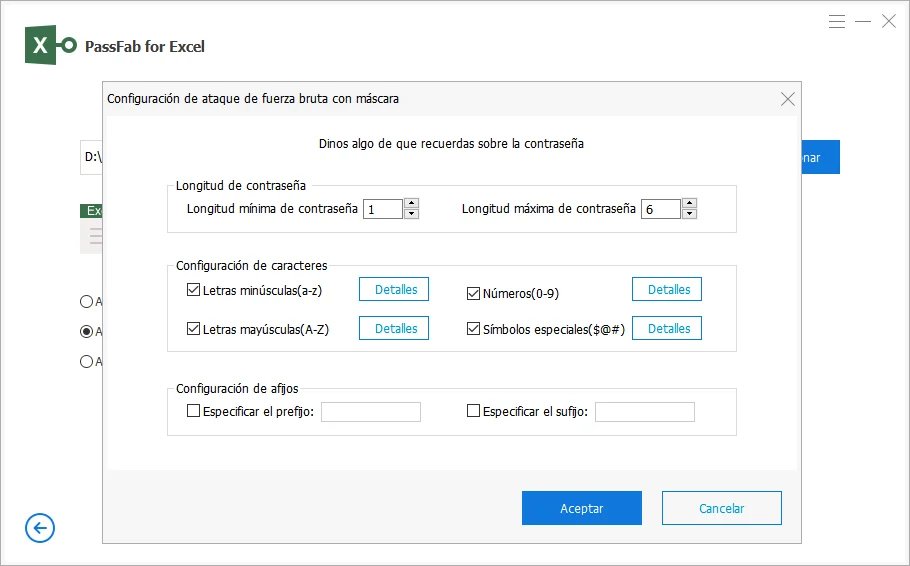Dismiss dialog with Cancelar button
The height and width of the screenshot is (566, 910).
pyautogui.click(x=721, y=508)
